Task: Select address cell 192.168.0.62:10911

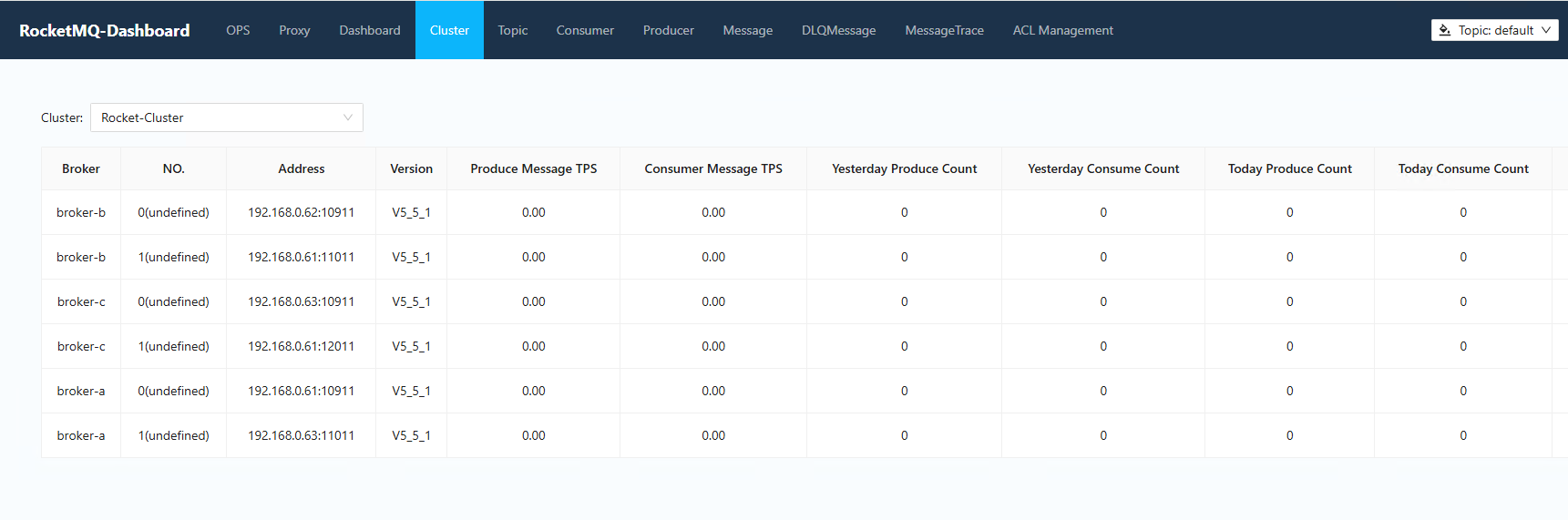Action: pyautogui.click(x=302, y=212)
